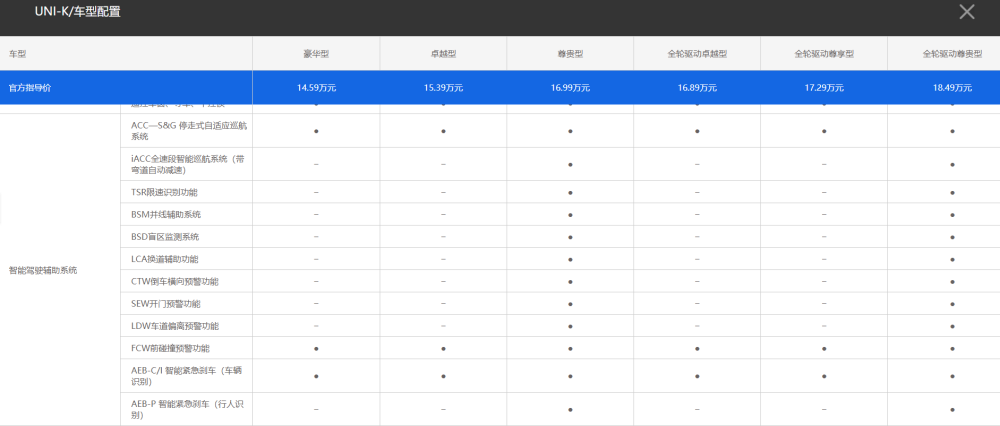Select the 'CTW倒车横向预警功能' row label
The width and height of the screenshot is (1000, 426).
tap(175, 281)
